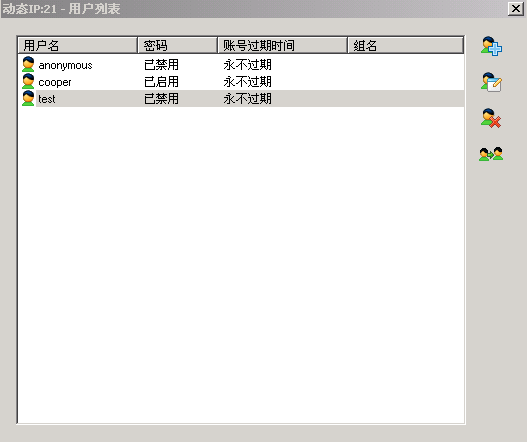Select the test username entry
Screen dimensions: 527x442
(47, 99)
